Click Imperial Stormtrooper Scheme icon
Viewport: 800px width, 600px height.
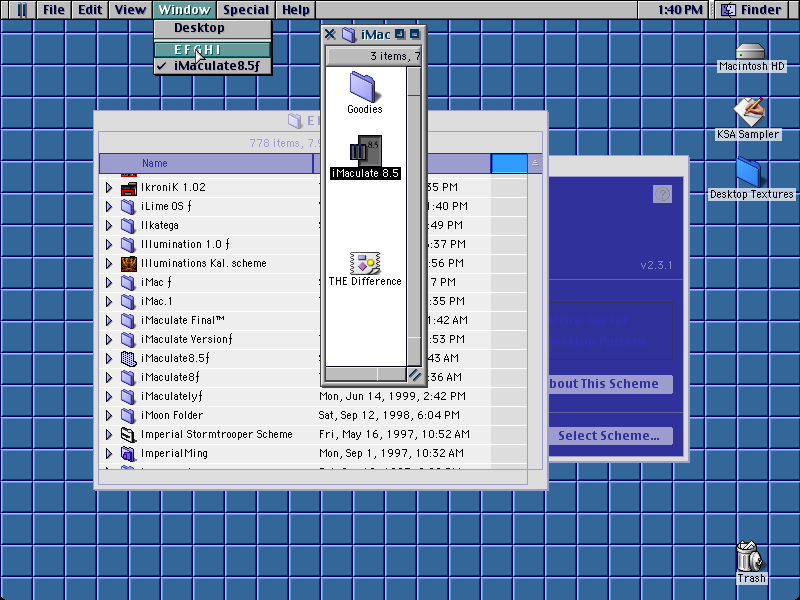129,435
